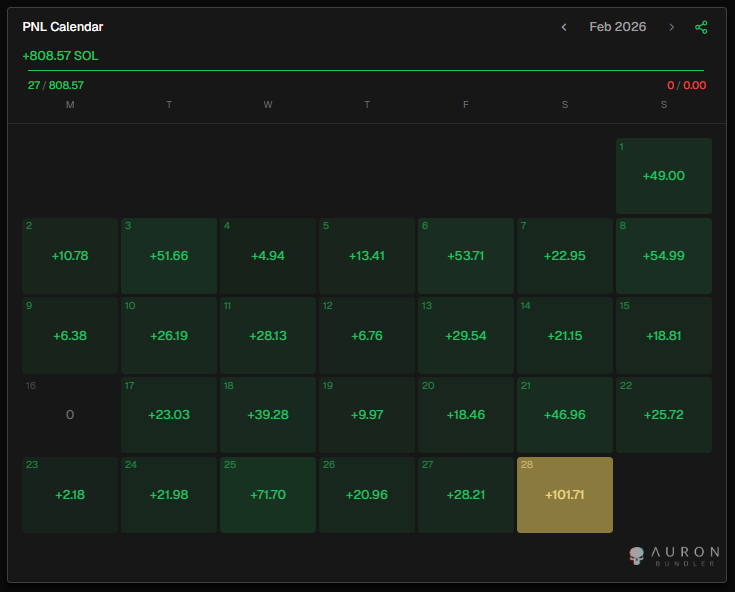Select day 21 showing +46.96
The image size is (735, 592).
(x=565, y=415)
